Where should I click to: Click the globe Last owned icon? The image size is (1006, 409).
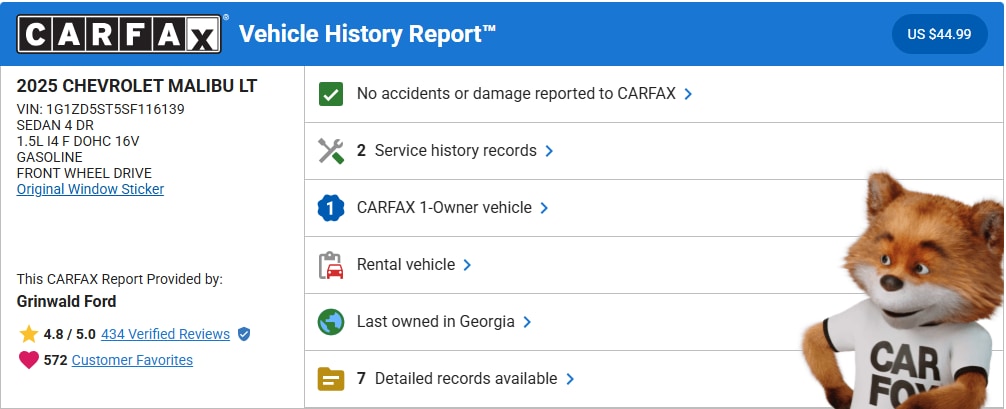click(x=330, y=322)
